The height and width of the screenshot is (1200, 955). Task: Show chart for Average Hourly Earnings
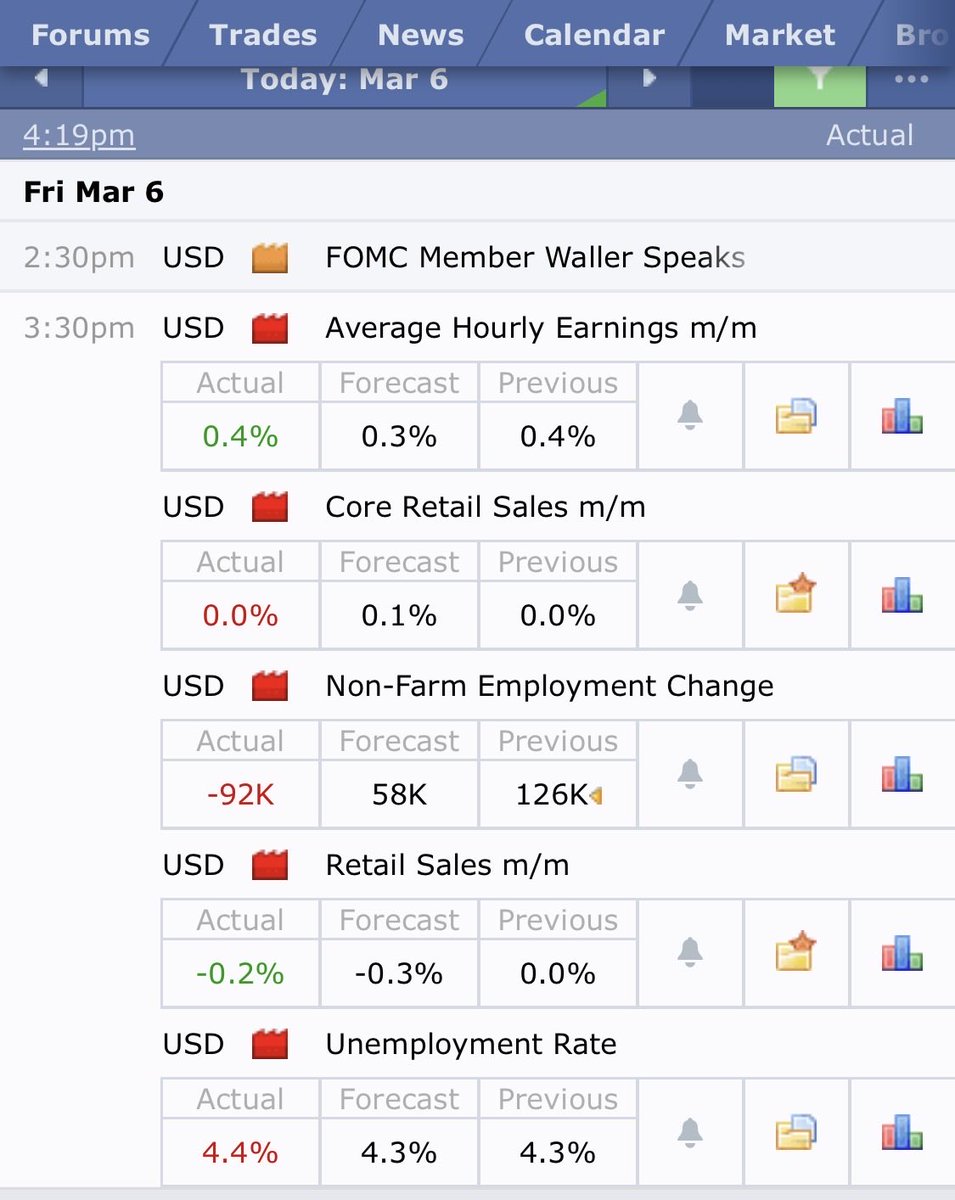(902, 415)
